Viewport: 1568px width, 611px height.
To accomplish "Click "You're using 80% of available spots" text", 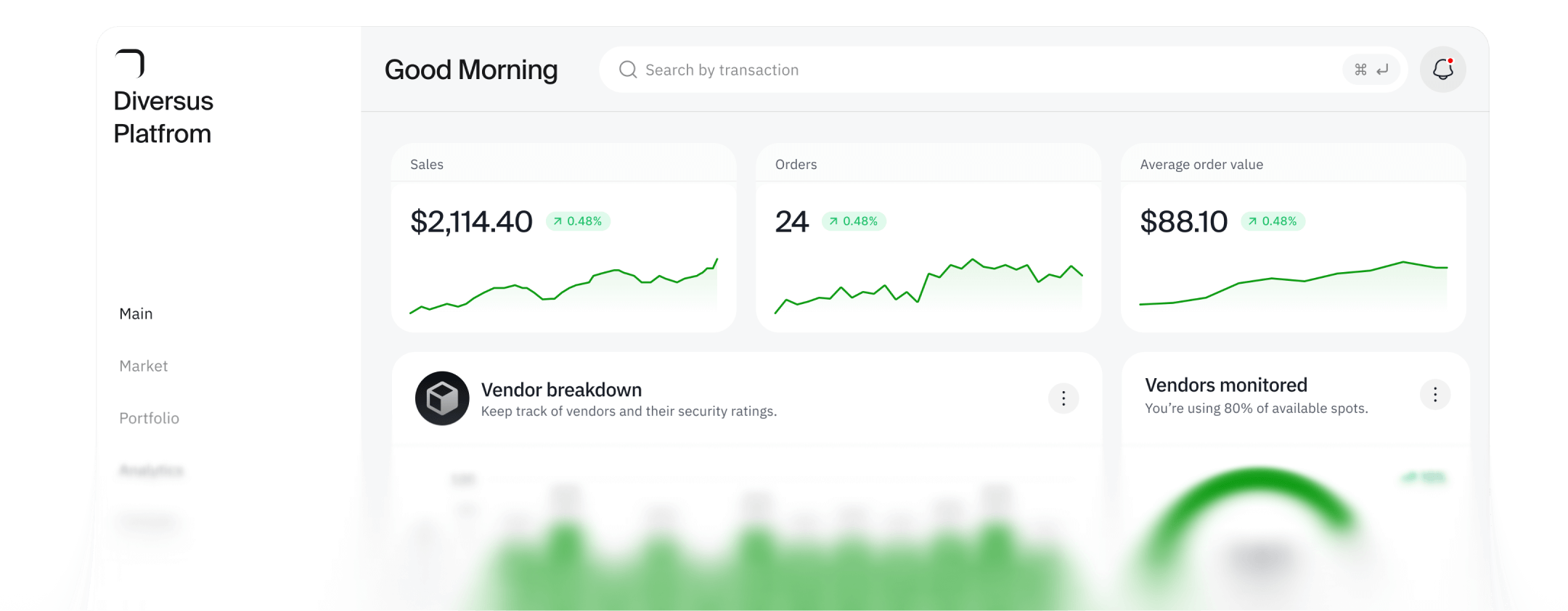I will 1257,409.
